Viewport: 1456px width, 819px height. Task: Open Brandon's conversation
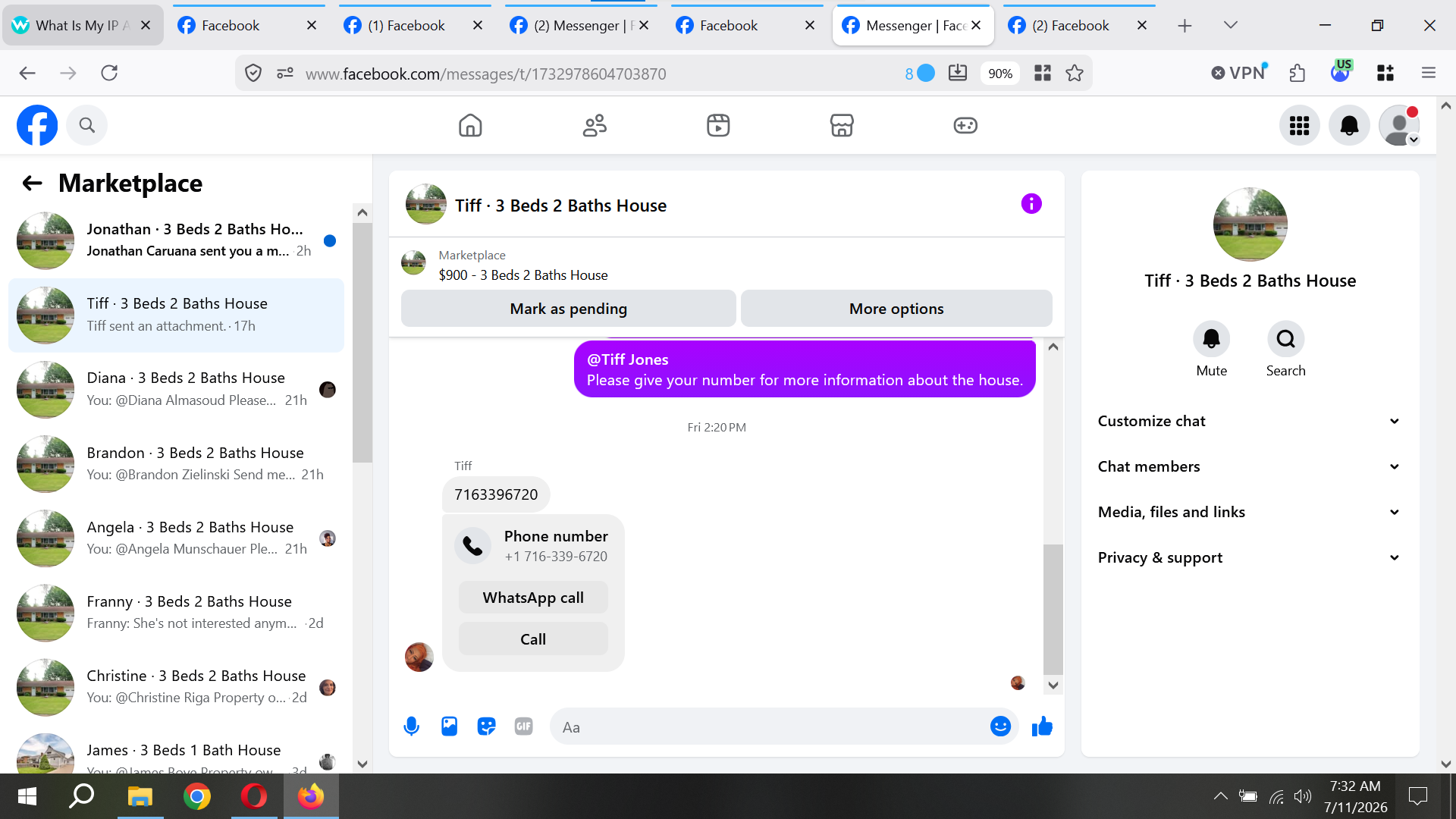tap(176, 463)
